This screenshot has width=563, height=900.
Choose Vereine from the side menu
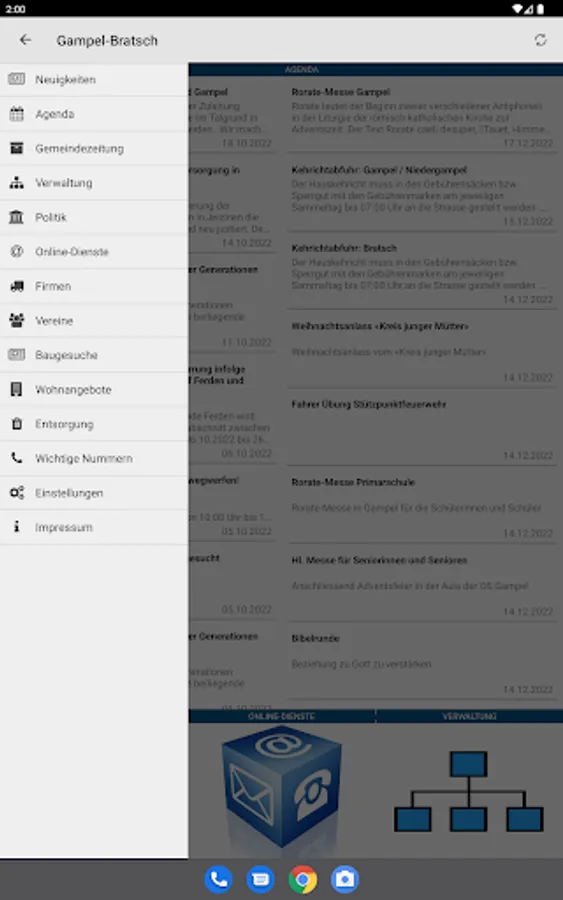(94, 321)
